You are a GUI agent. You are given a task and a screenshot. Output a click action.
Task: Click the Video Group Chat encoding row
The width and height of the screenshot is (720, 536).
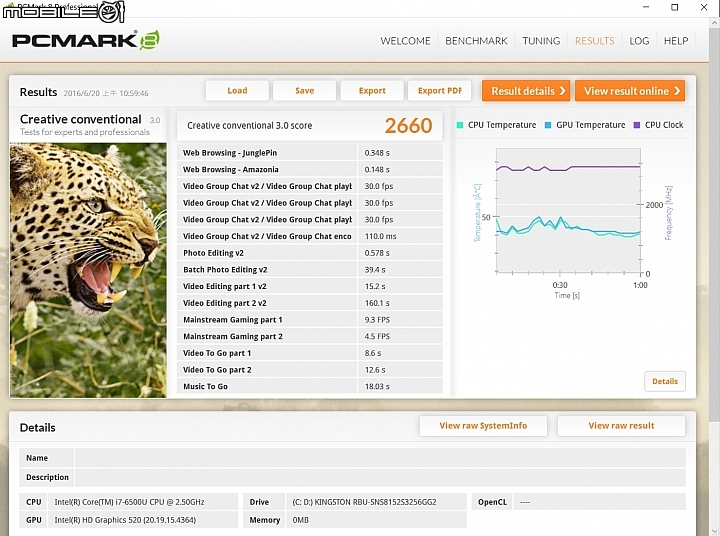309,236
